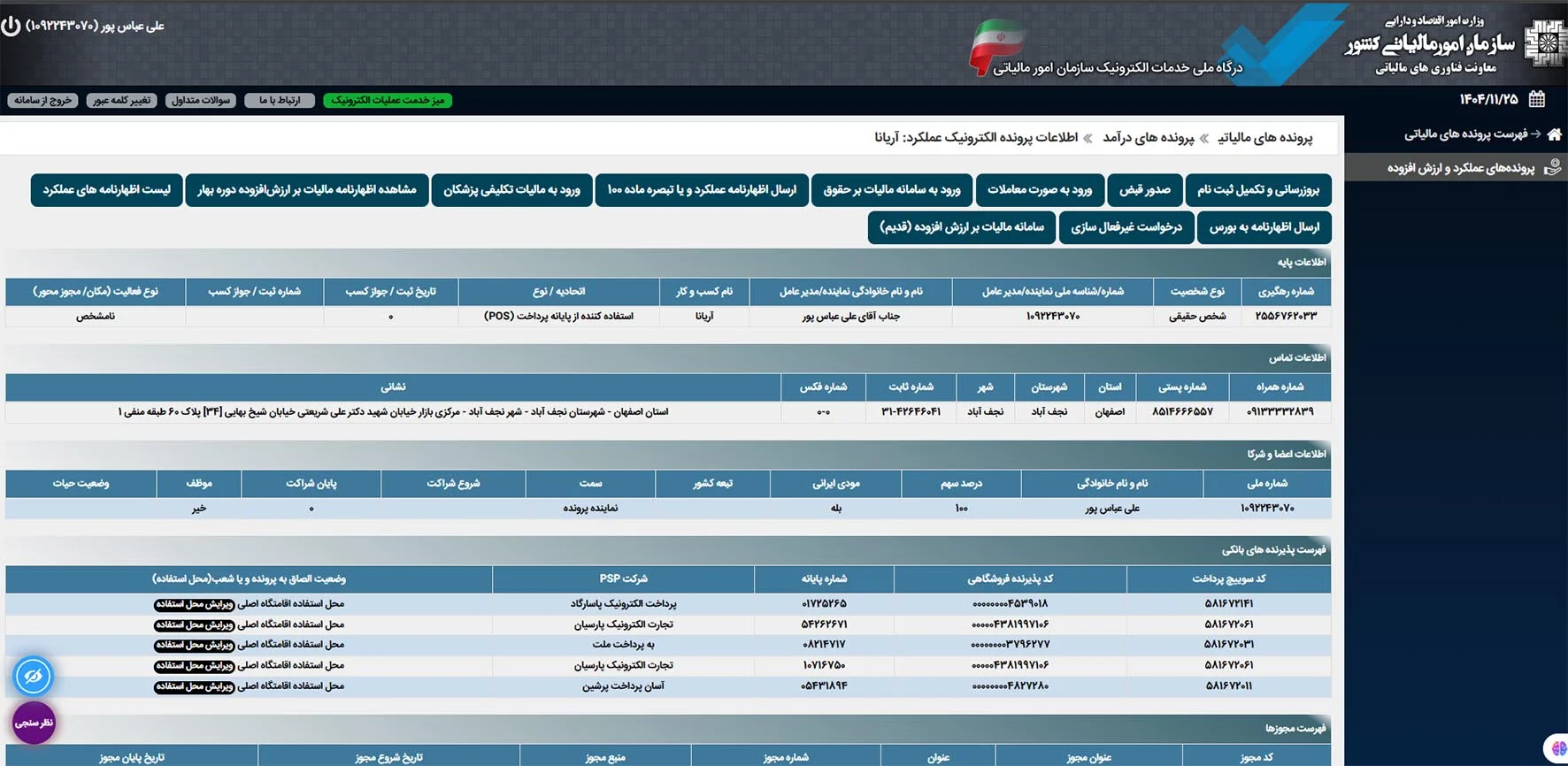
Task: Click the power icon beside the user name
Action: coord(11,26)
